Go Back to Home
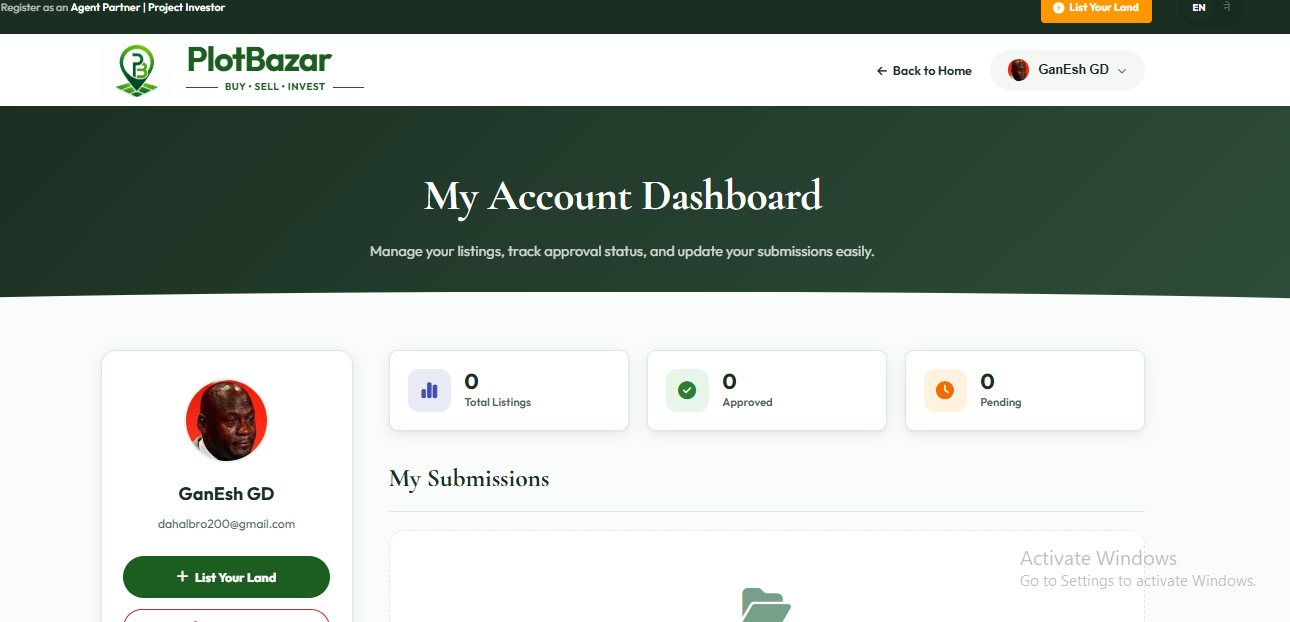Image resolution: width=1290 pixels, height=622 pixels. pos(924,71)
